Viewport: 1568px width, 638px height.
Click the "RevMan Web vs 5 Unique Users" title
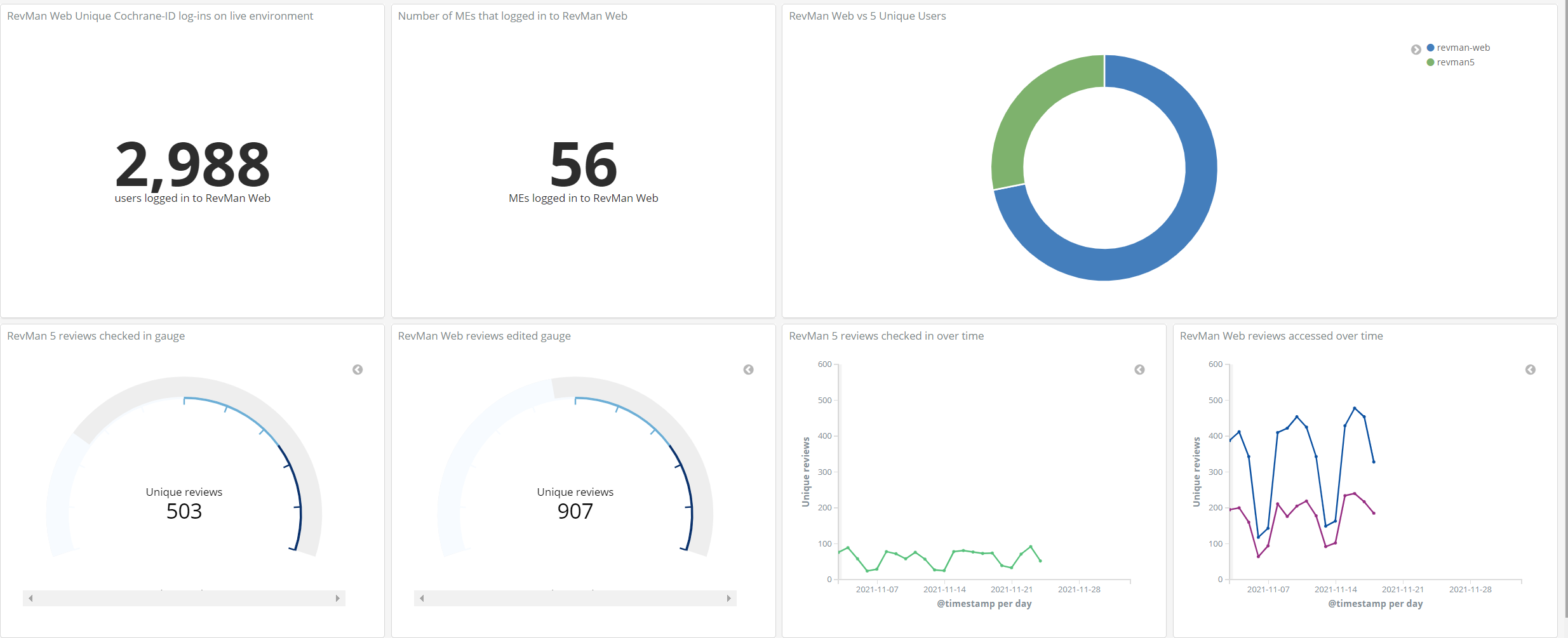point(867,16)
